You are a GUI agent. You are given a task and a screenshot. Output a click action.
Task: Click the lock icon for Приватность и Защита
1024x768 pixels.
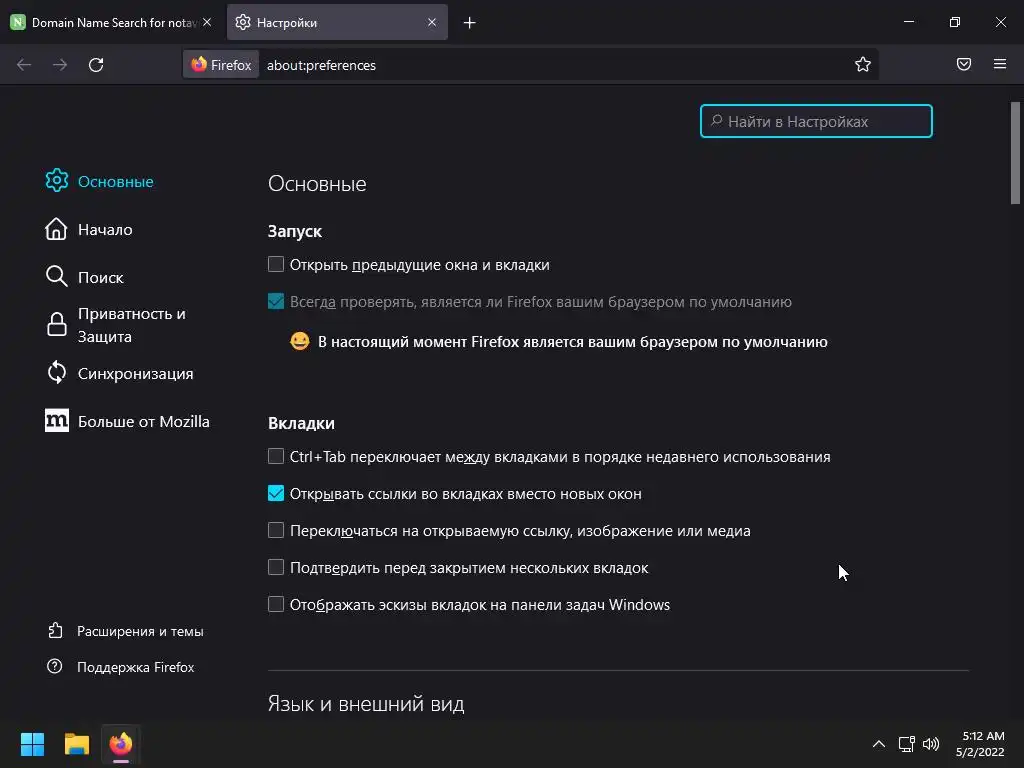click(57, 325)
